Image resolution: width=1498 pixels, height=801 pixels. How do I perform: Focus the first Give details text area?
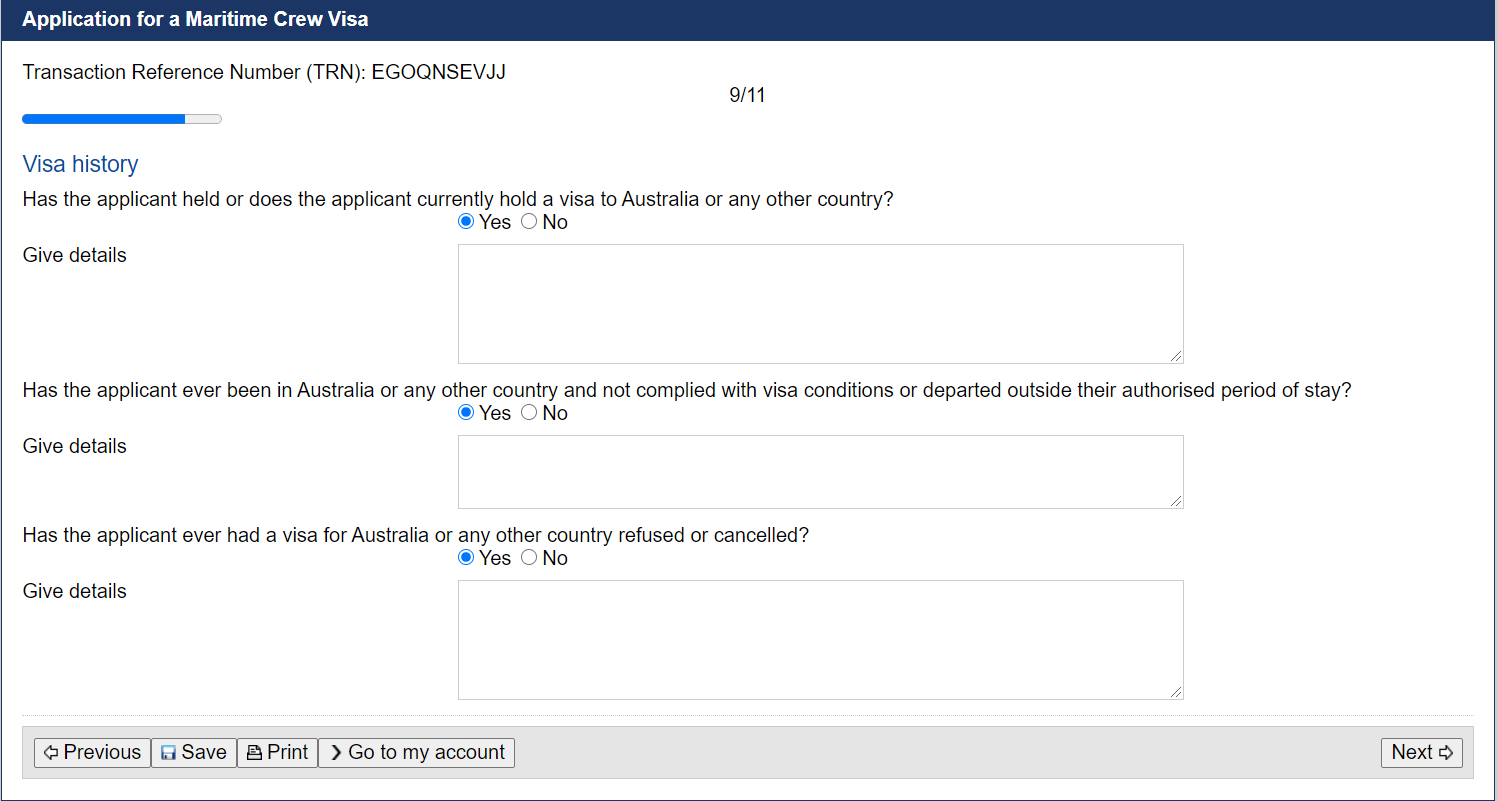(x=821, y=304)
